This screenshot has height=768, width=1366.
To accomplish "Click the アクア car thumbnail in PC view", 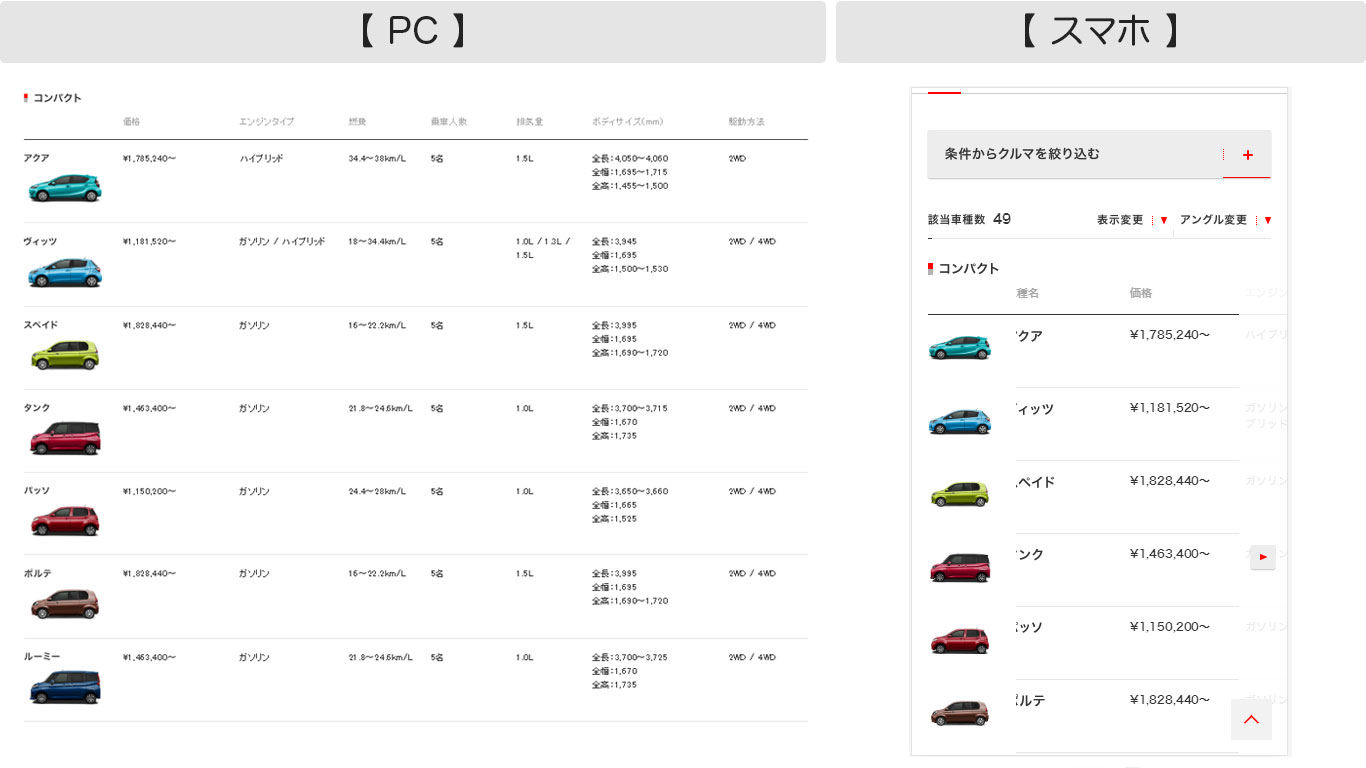I will pyautogui.click(x=65, y=188).
